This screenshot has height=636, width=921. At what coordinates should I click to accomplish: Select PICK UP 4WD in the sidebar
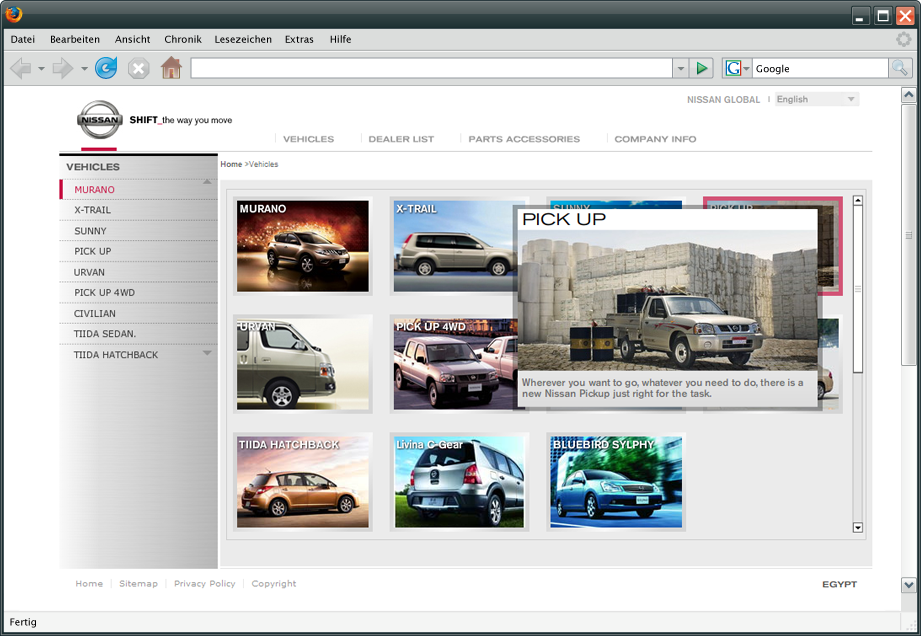click(139, 292)
